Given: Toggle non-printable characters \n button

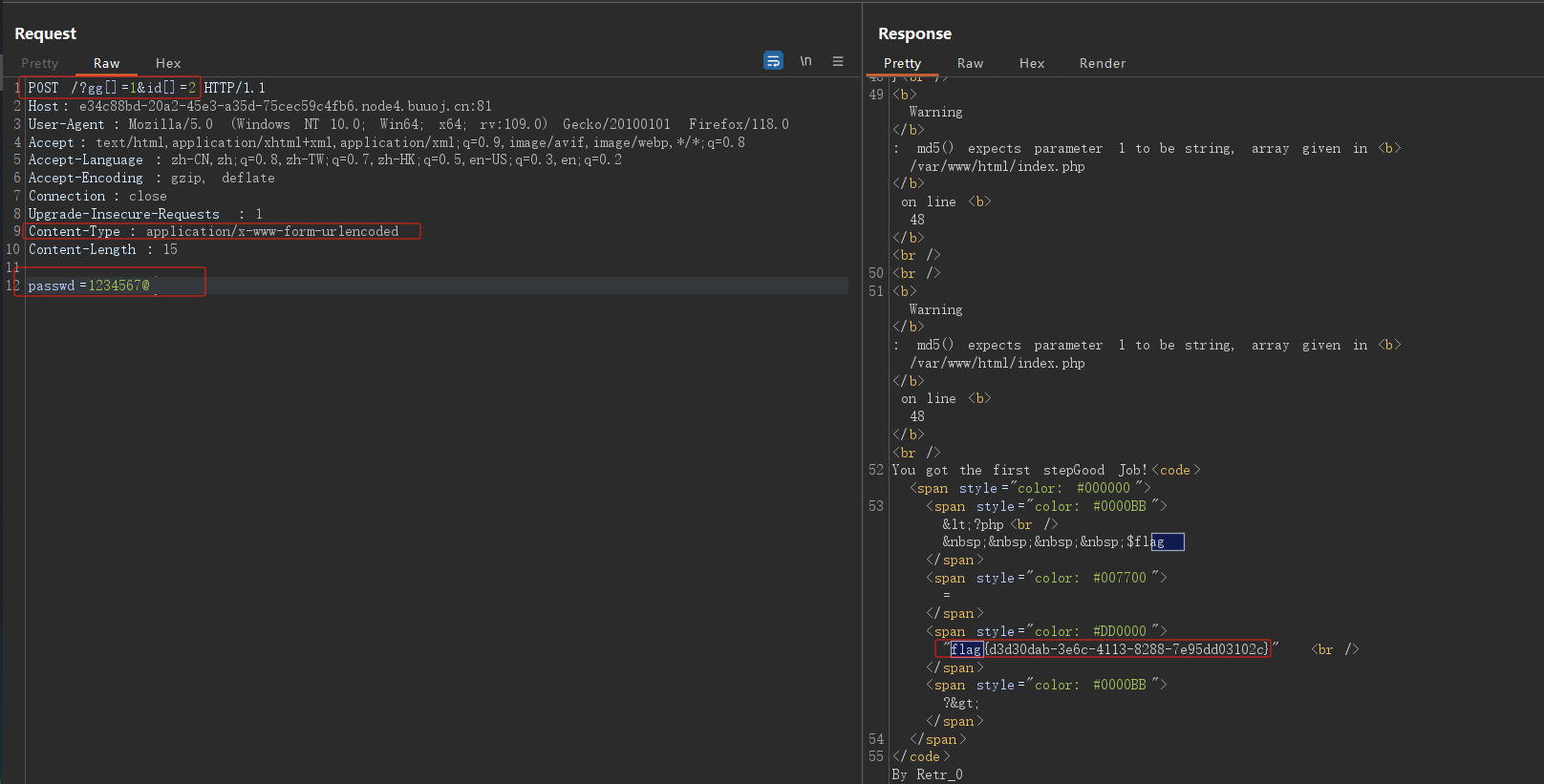Looking at the screenshot, I should [805, 61].
